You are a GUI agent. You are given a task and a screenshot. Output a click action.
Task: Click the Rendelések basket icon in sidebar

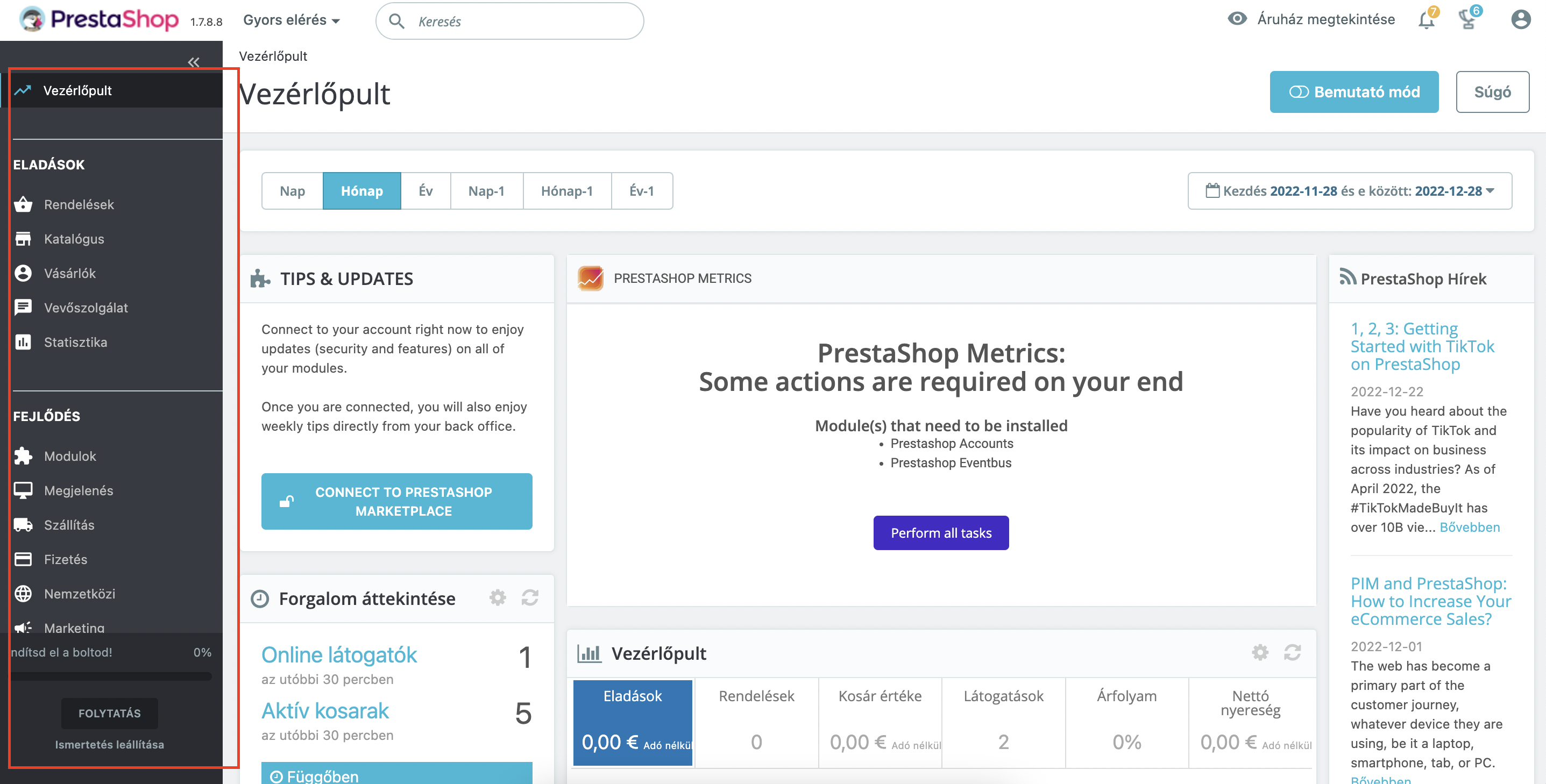(23, 204)
